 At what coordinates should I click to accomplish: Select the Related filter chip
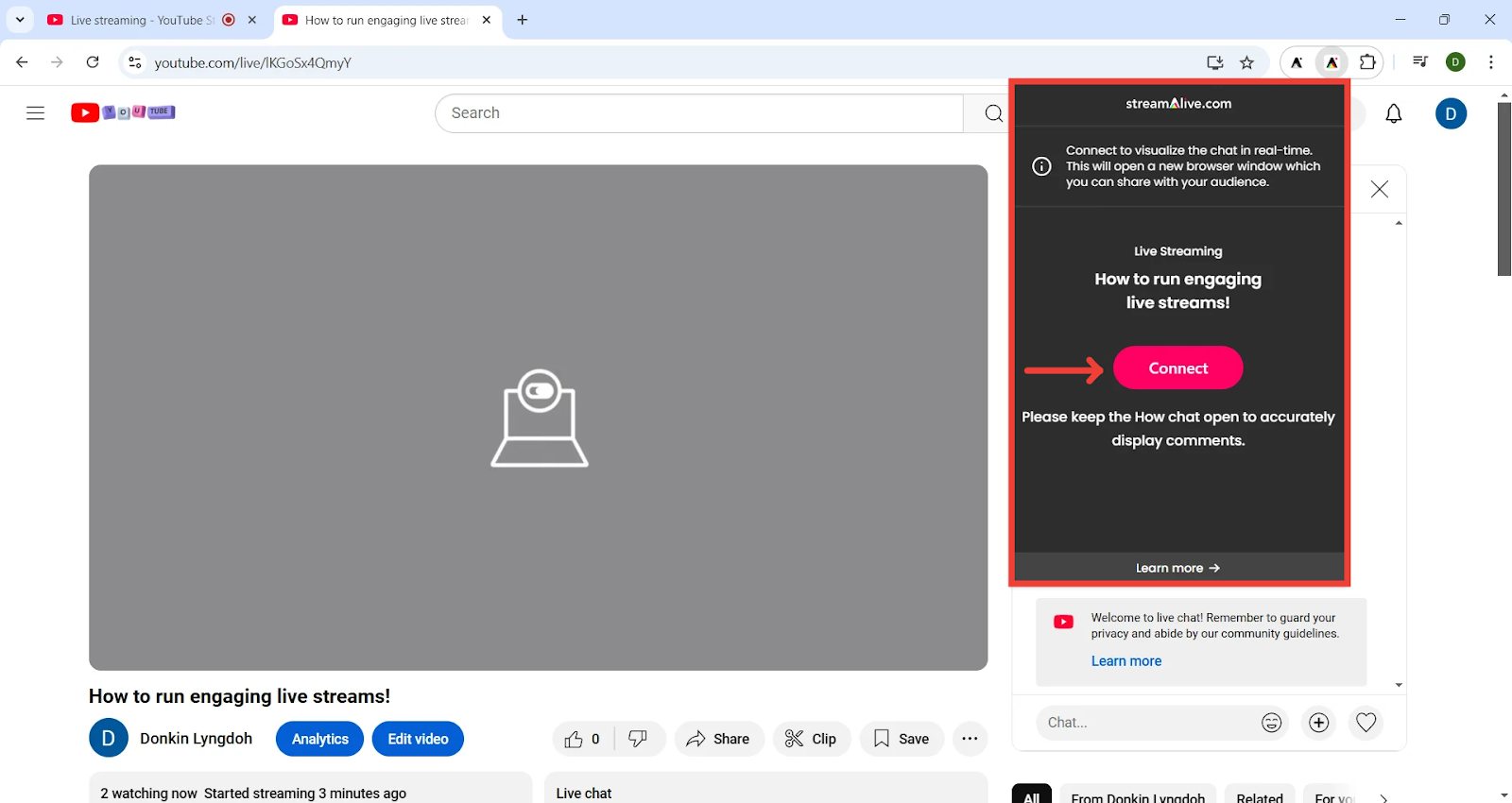tap(1260, 795)
